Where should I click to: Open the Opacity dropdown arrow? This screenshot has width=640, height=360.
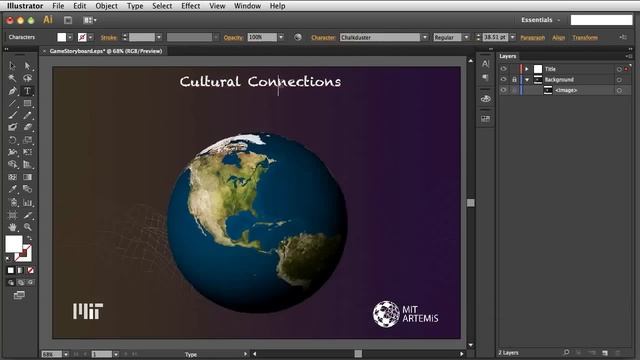(281, 37)
